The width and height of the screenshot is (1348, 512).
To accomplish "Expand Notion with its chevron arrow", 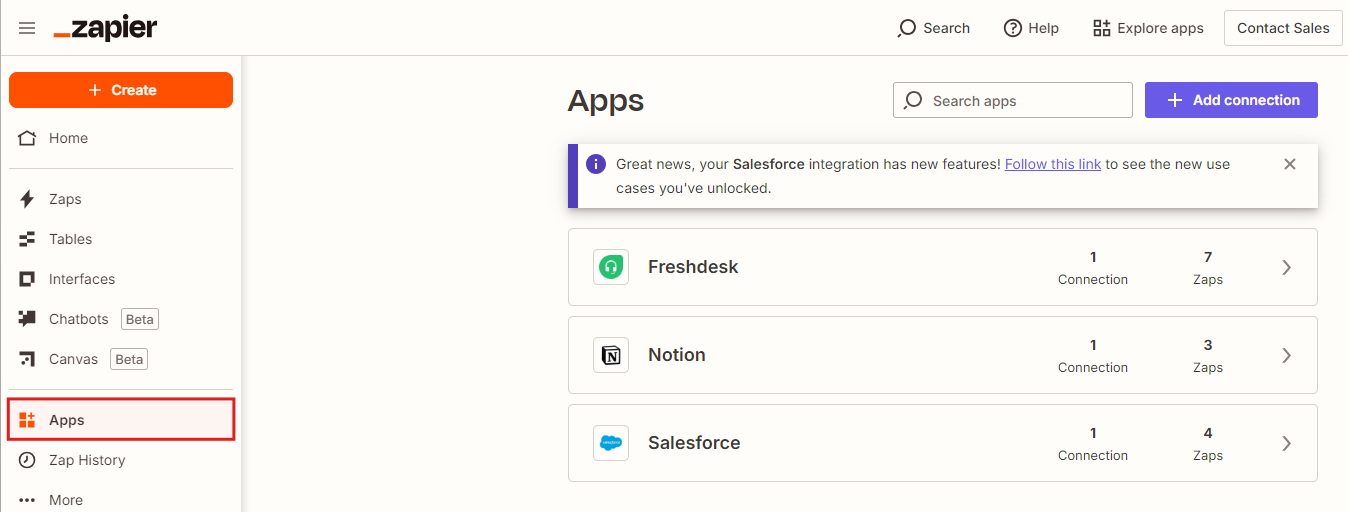I will click(x=1287, y=355).
